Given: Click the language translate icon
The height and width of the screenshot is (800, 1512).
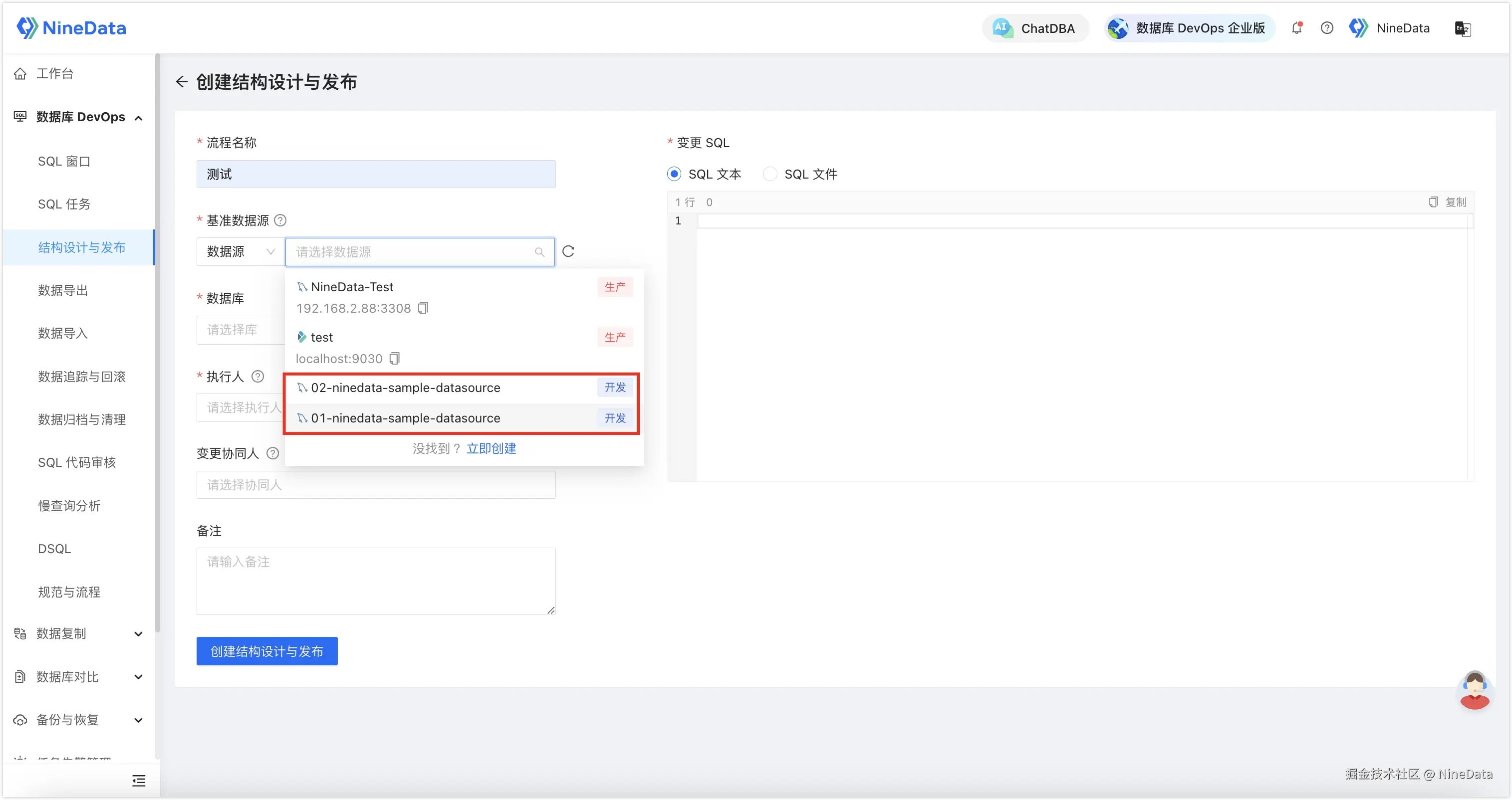Looking at the screenshot, I should [1463, 28].
